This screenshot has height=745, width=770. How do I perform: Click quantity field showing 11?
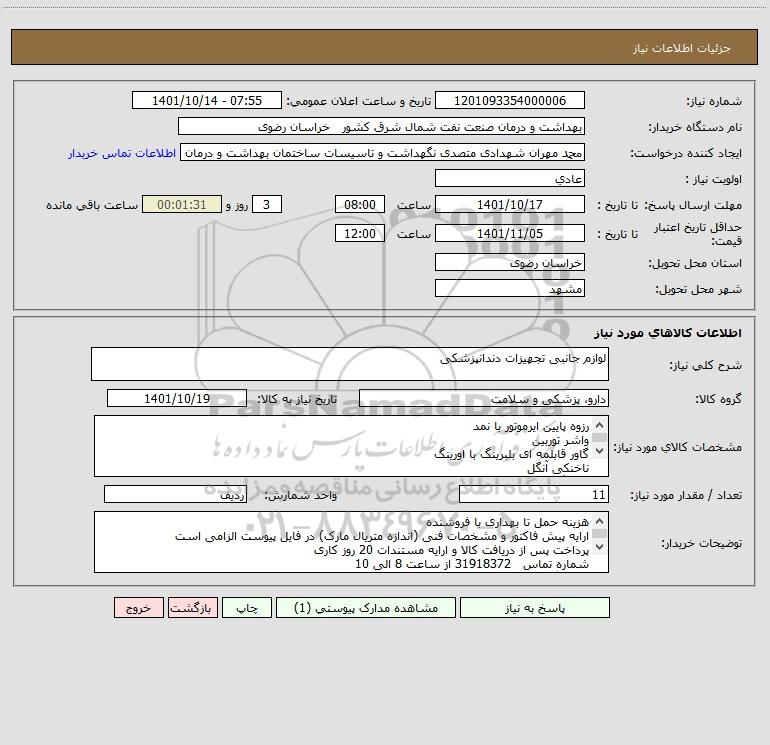coord(534,495)
